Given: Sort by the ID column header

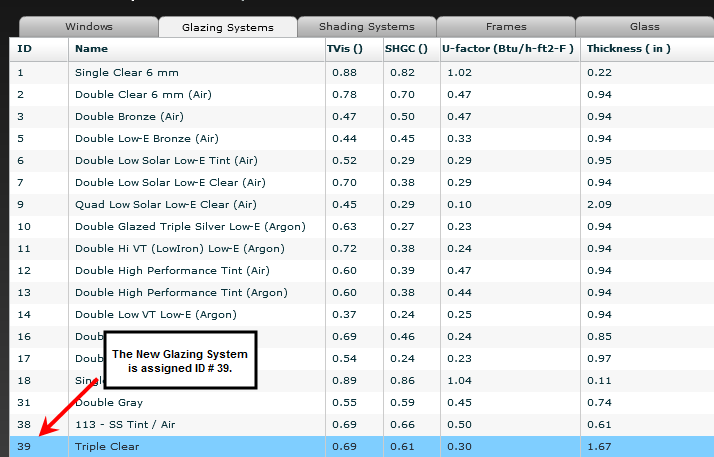Looking at the screenshot, I should (x=38, y=48).
